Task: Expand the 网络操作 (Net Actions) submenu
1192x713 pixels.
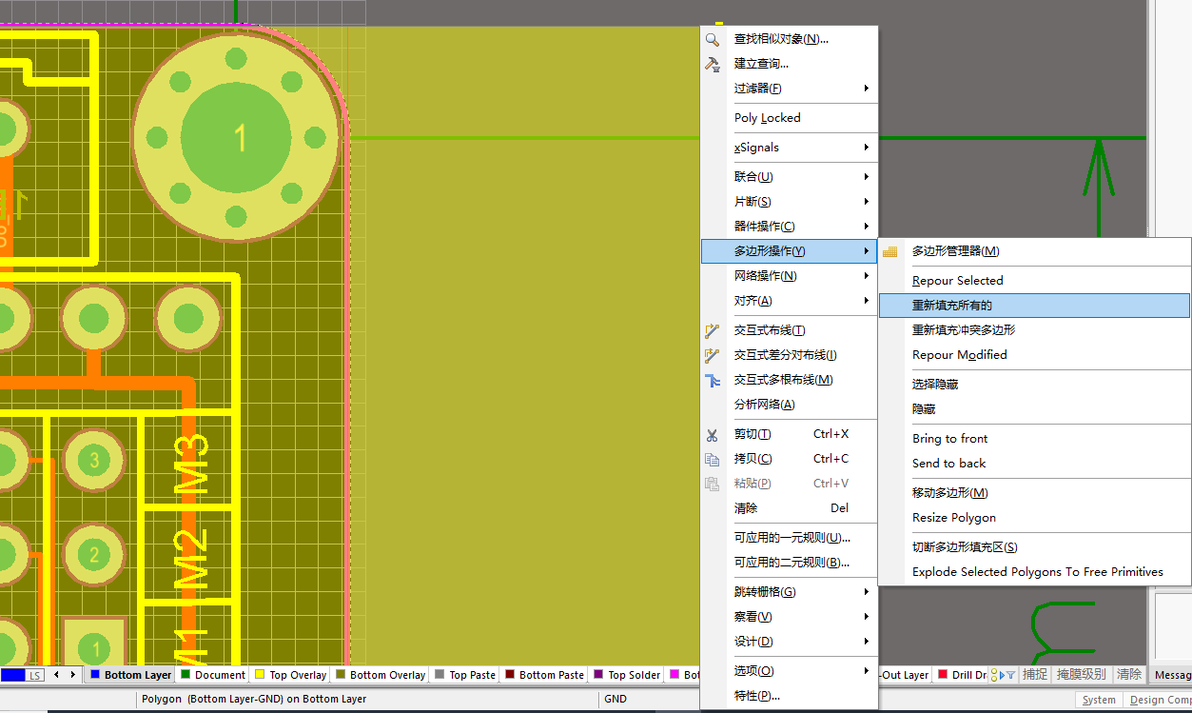Action: coord(789,276)
